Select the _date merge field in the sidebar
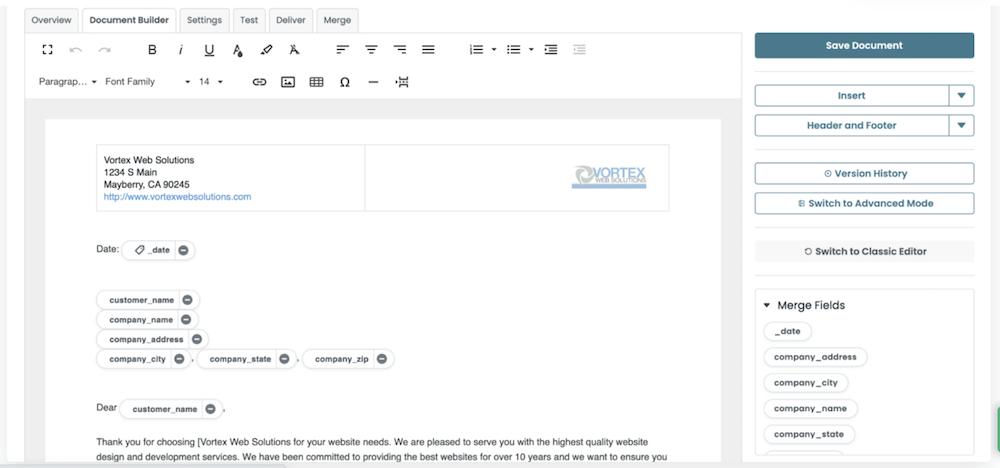The height and width of the screenshot is (468, 1000). point(787,332)
